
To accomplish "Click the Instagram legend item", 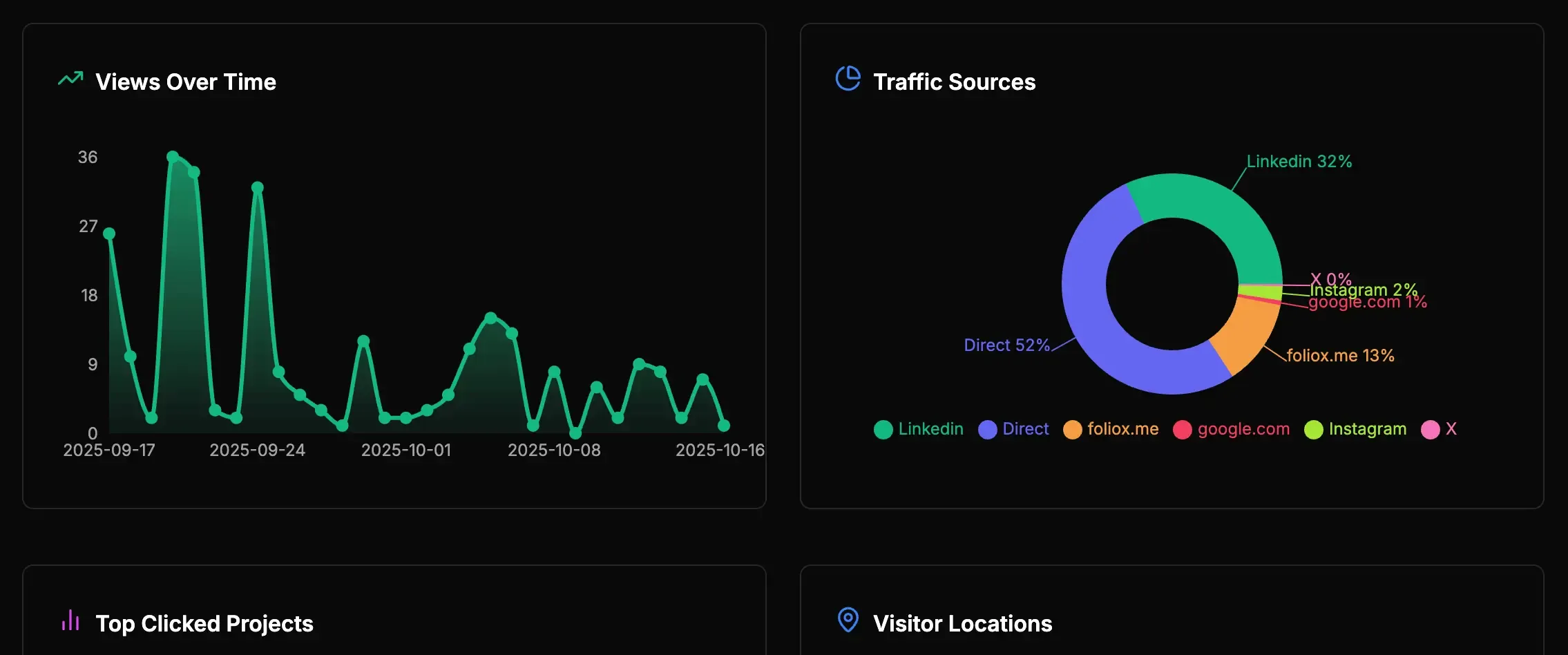I will [x=1355, y=429].
